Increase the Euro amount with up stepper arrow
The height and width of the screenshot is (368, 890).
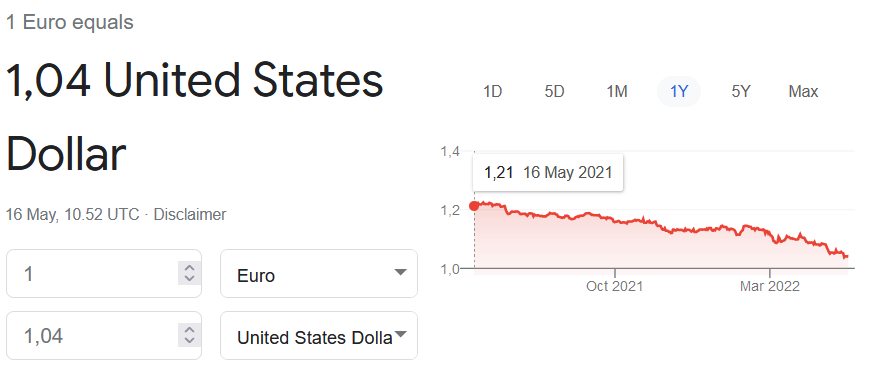pos(190,268)
